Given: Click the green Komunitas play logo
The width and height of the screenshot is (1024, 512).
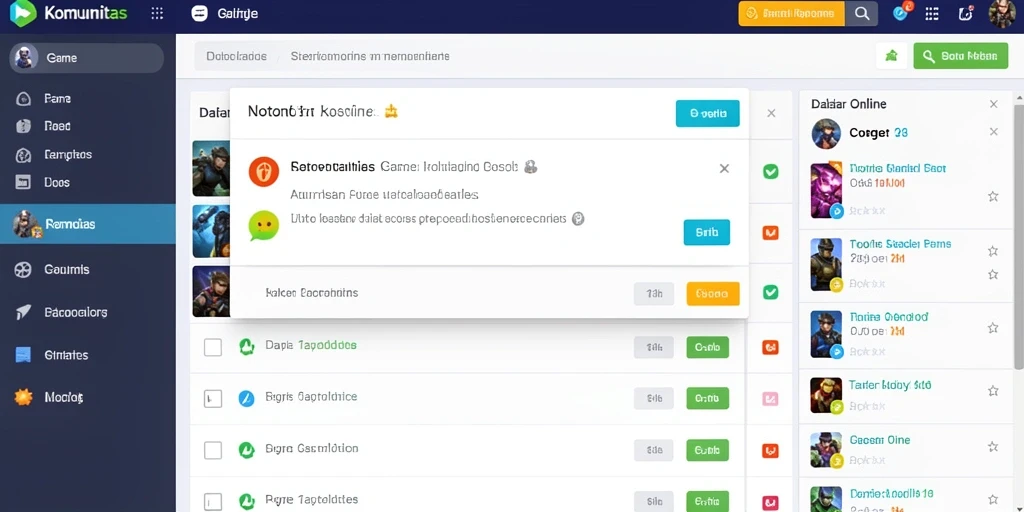Looking at the screenshot, I should (23, 14).
